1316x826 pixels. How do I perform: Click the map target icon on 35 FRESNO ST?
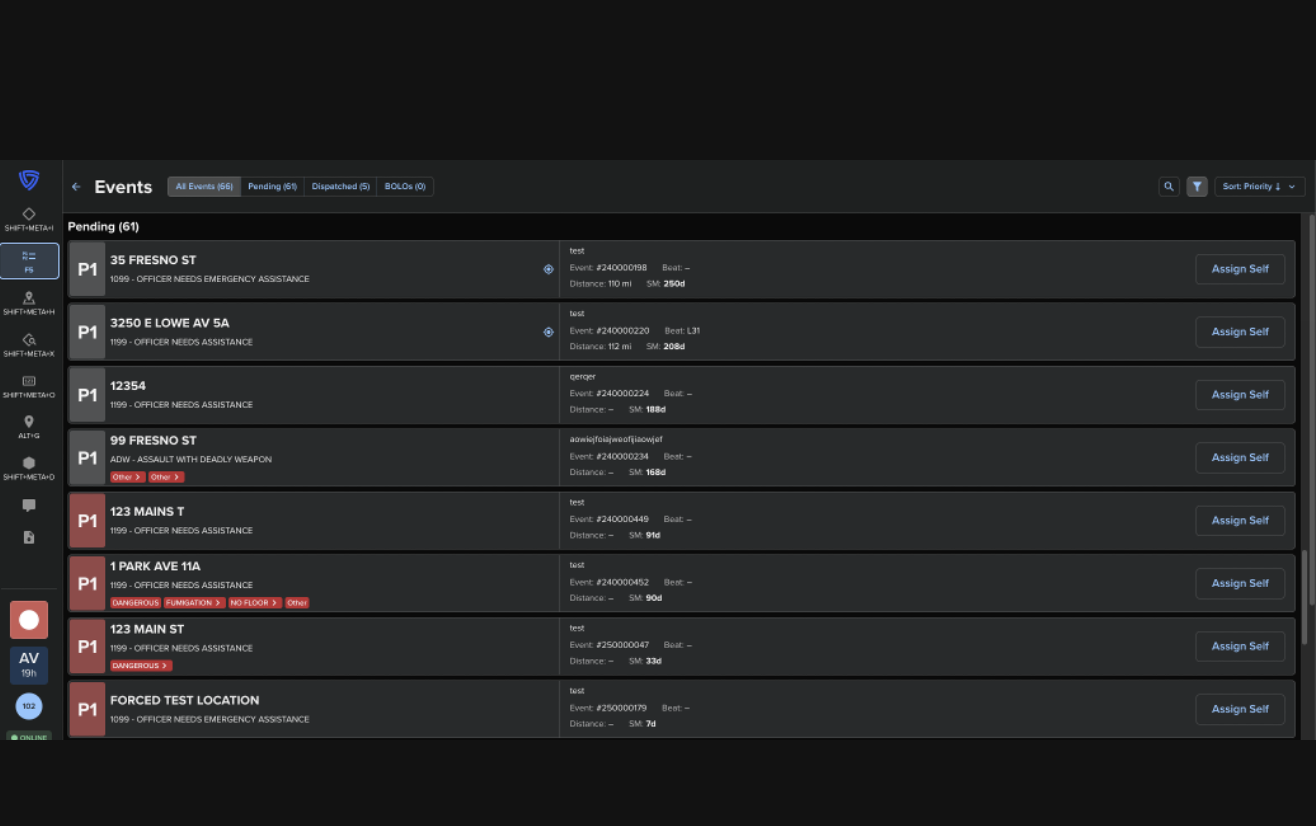click(548, 268)
